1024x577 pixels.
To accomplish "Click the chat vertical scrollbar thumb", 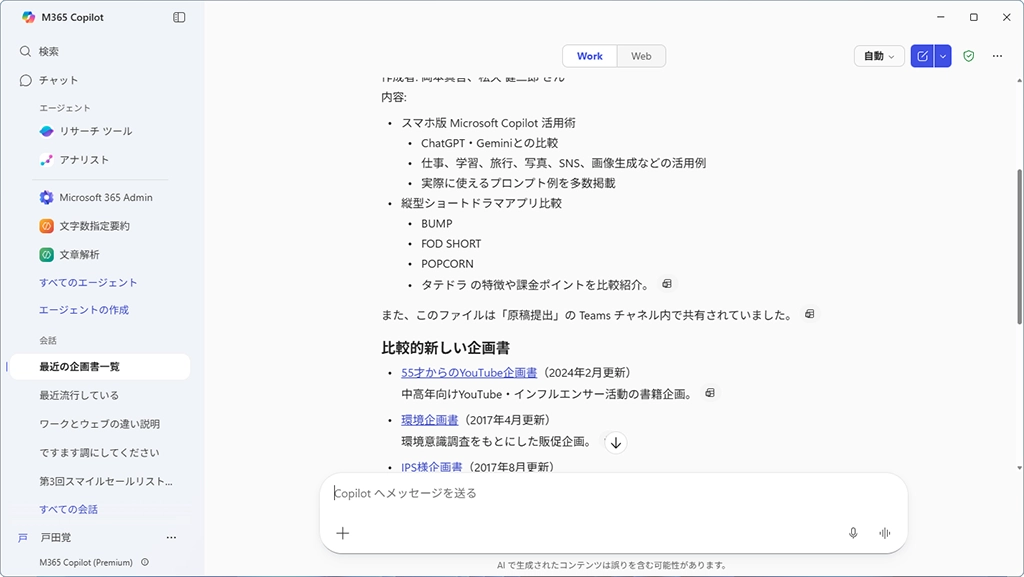I will [1019, 247].
